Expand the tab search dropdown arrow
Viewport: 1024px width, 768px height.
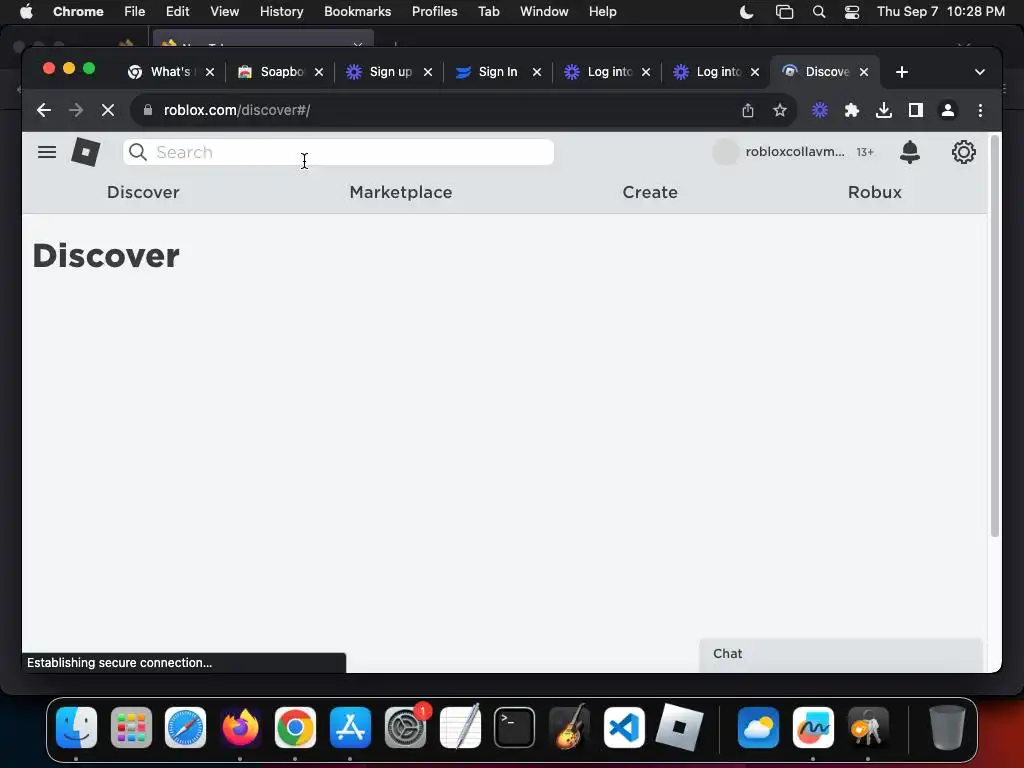pos(980,72)
